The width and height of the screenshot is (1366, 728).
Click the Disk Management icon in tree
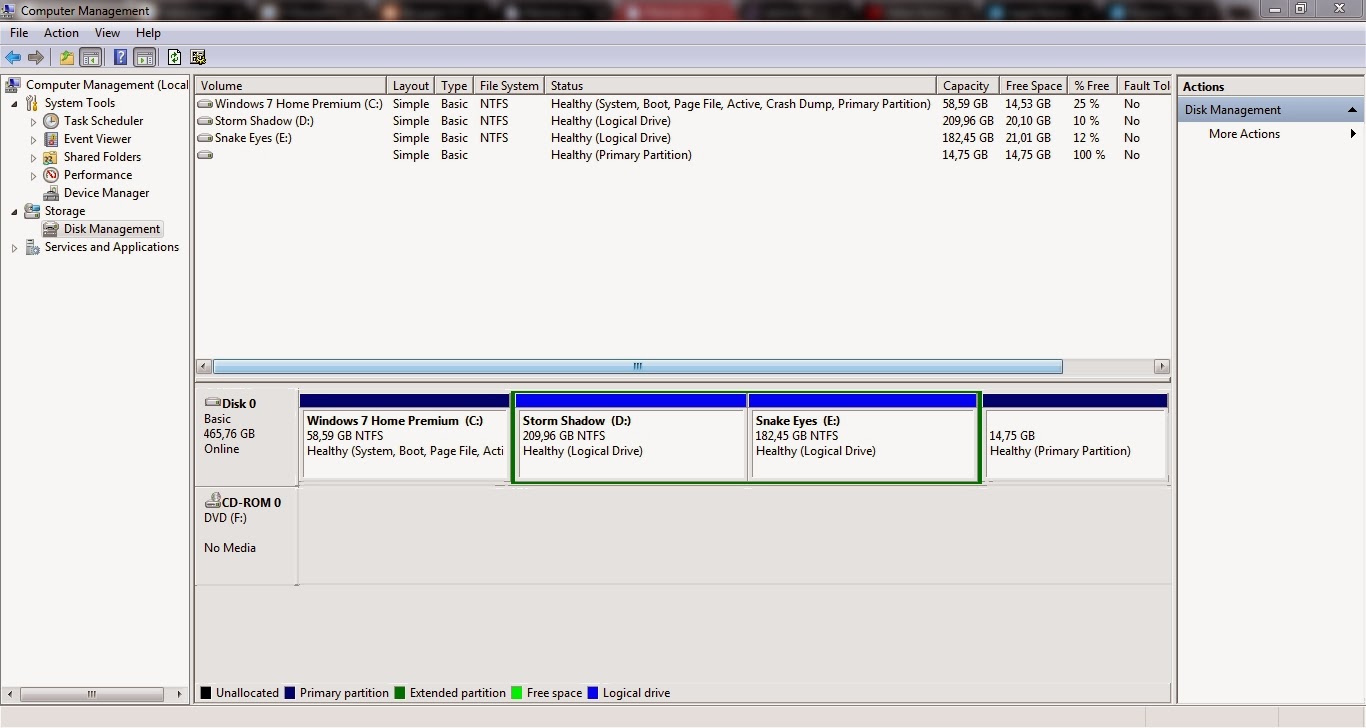click(x=51, y=229)
